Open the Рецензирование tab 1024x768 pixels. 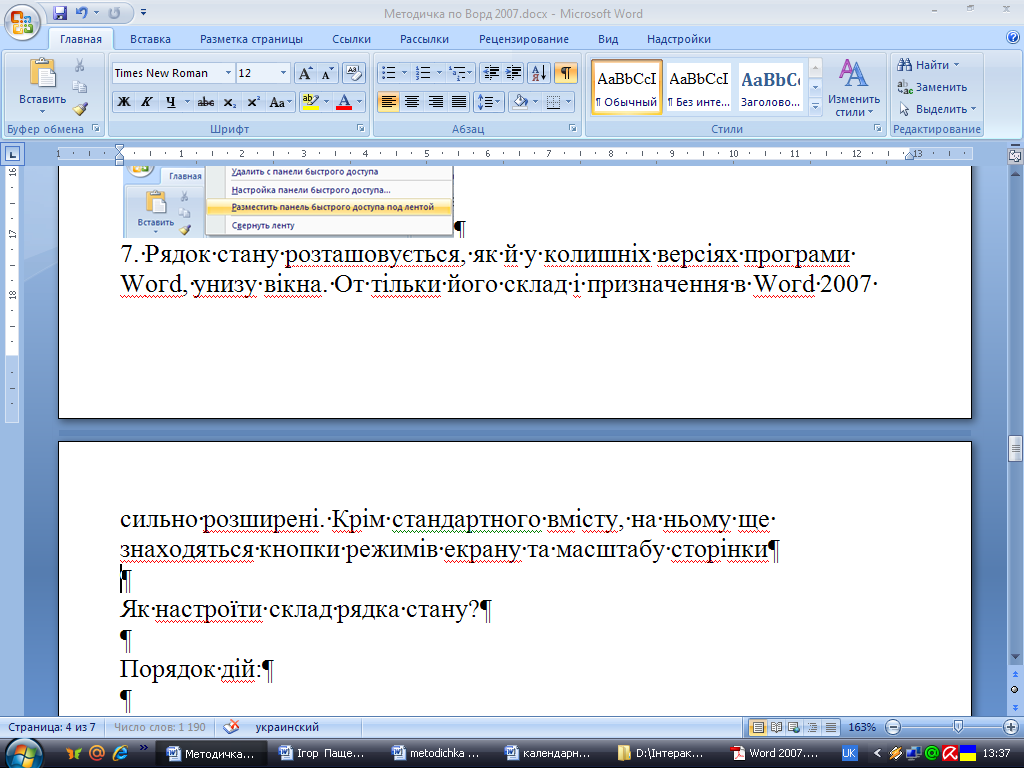[524, 39]
